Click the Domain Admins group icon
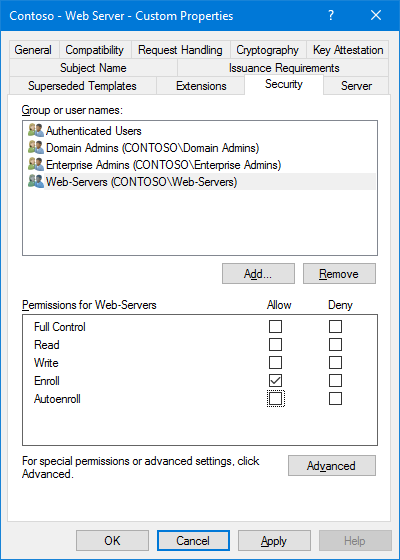The image size is (400, 560). click(x=36, y=148)
